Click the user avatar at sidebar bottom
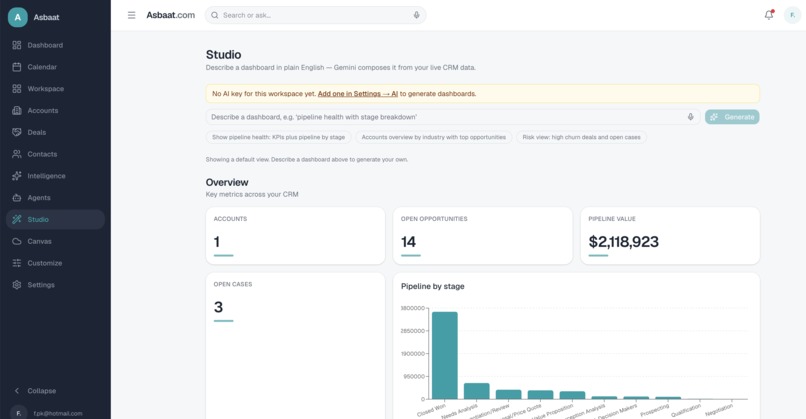Viewport: 806px width, 419px height. 19,413
